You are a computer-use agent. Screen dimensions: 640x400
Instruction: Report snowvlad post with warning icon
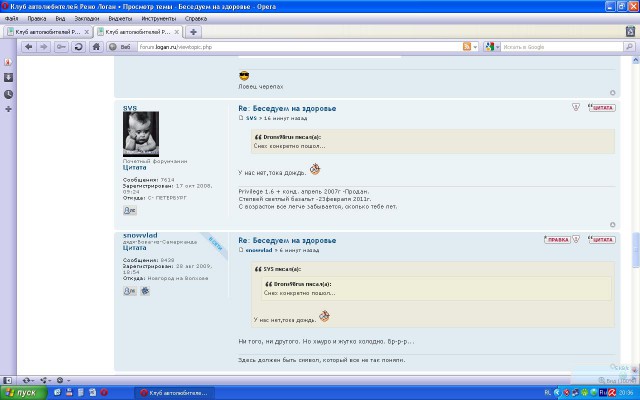[x=576, y=239]
